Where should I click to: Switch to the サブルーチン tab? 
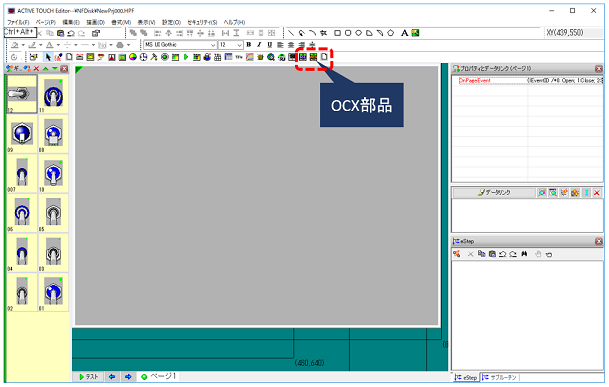tap(500, 377)
